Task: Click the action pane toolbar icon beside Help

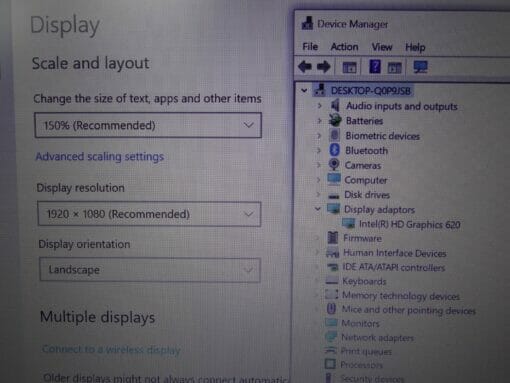Action: pos(395,68)
